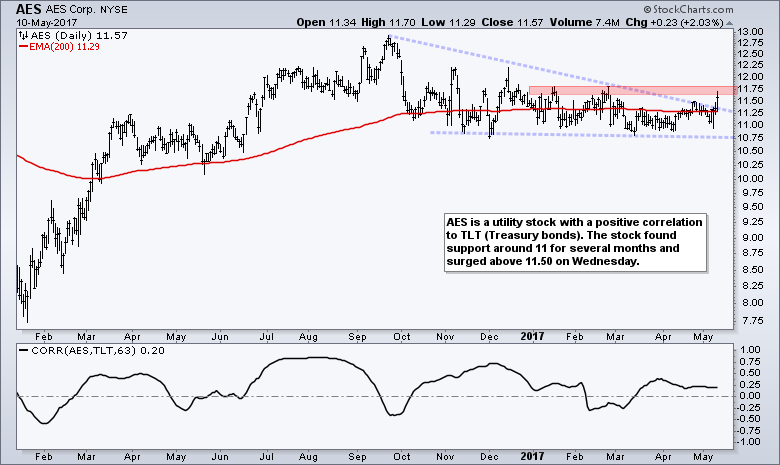Click the 11.00 price axis label

[750, 125]
